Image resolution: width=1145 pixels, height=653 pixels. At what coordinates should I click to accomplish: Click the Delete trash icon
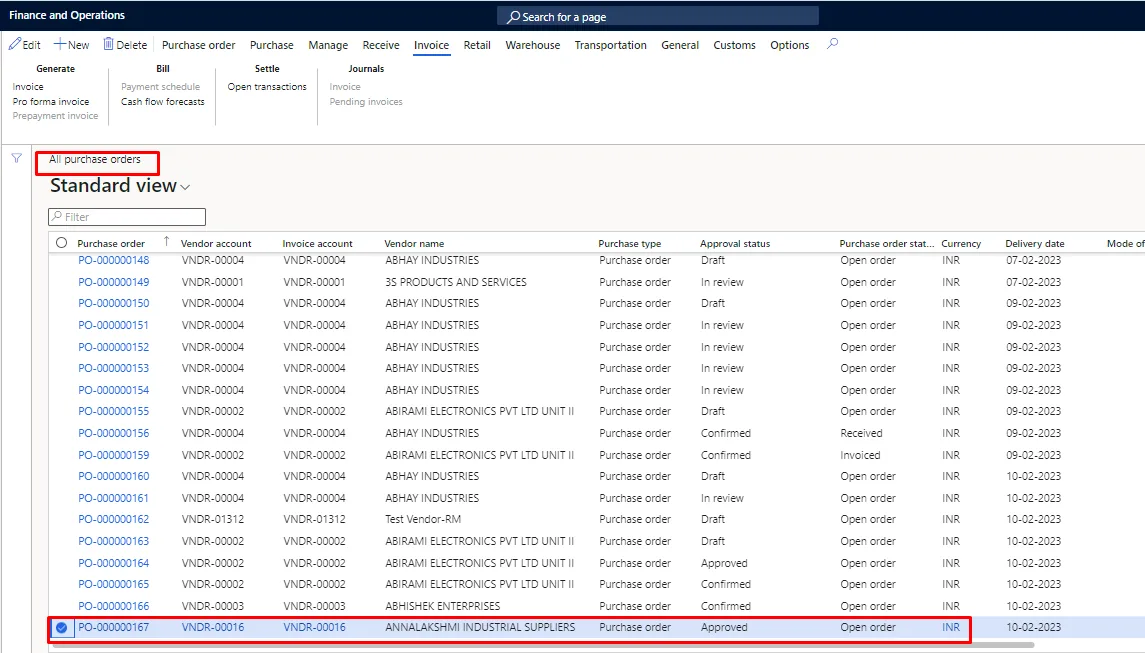click(x=108, y=45)
